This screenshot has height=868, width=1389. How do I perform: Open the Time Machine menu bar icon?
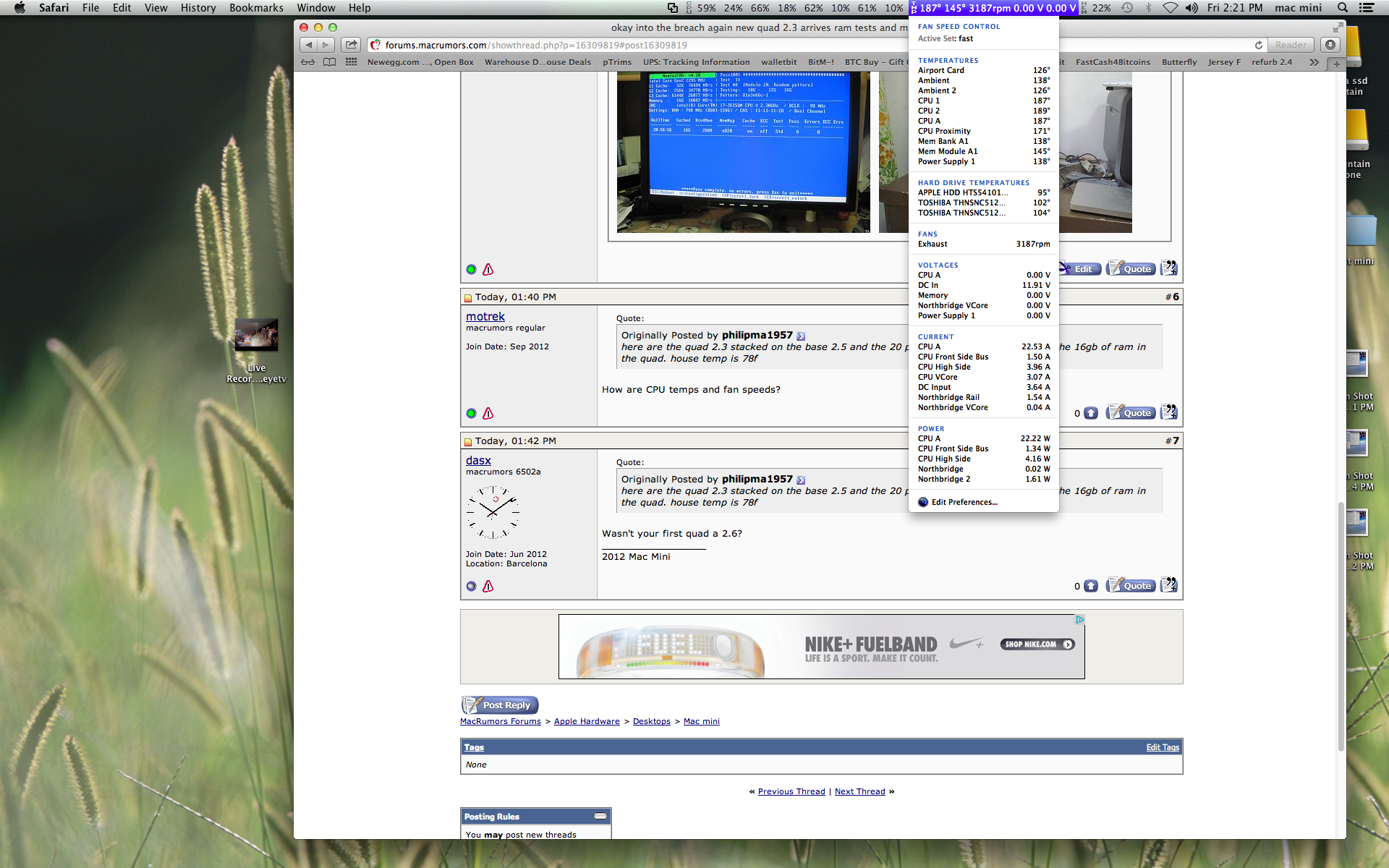tap(1127, 8)
